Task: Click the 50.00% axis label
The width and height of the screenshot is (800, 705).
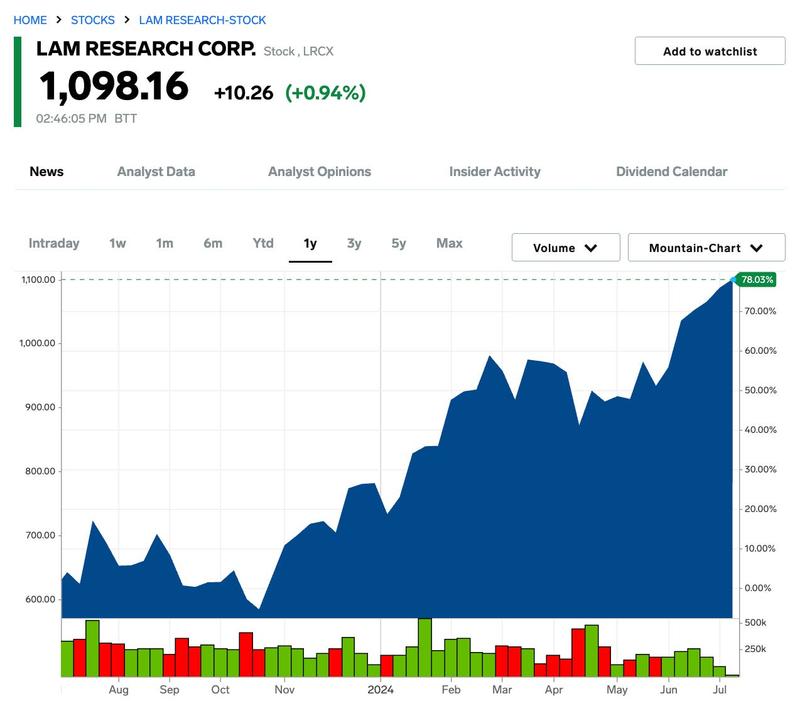Action: coord(760,390)
